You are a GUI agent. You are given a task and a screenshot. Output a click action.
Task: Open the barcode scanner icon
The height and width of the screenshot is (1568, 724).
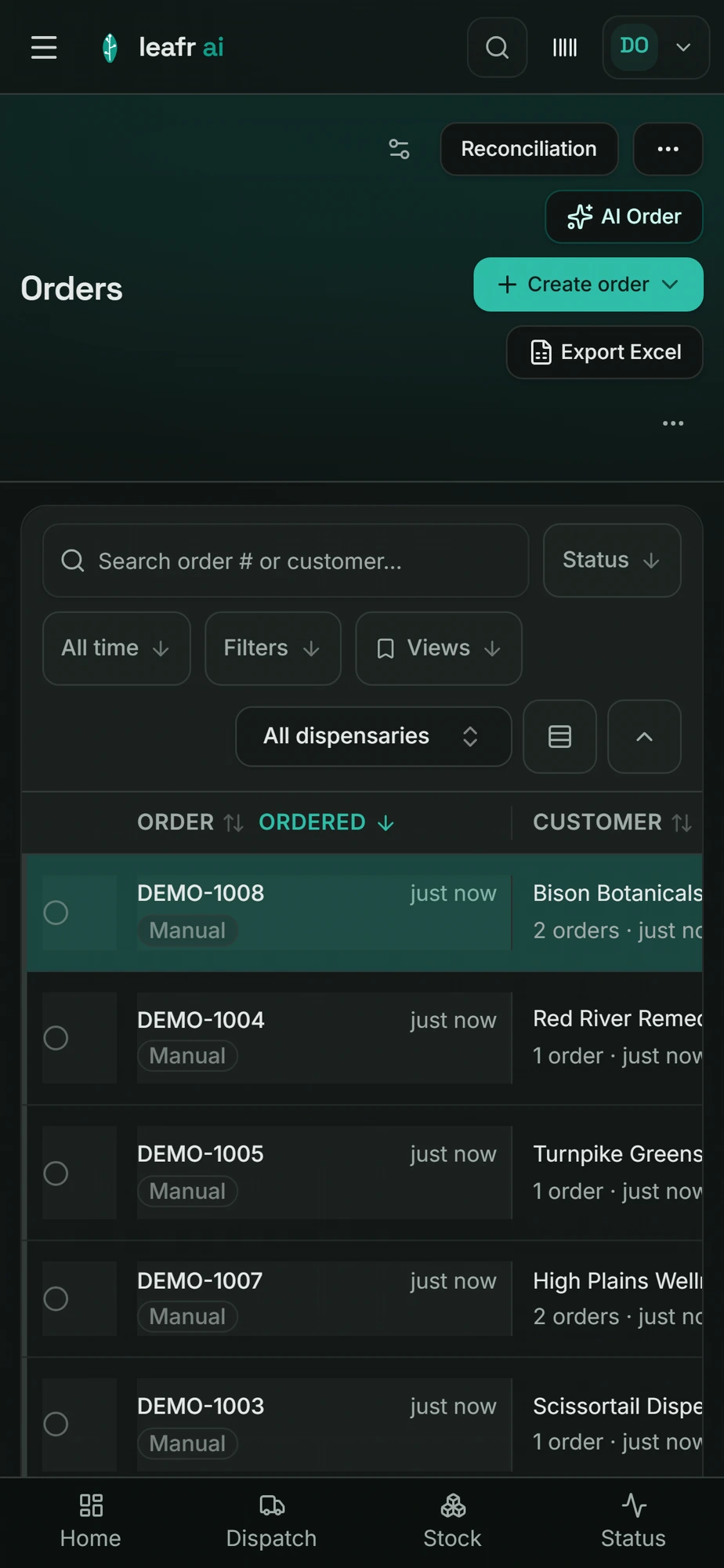565,47
